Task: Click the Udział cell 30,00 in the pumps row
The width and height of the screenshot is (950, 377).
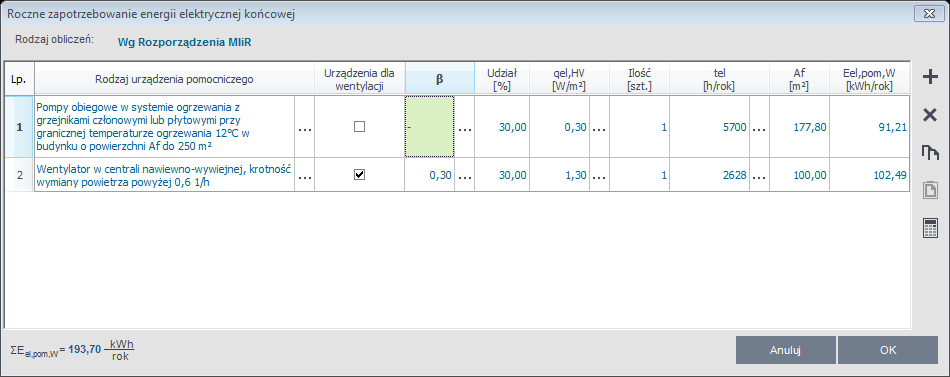Action: [x=502, y=127]
